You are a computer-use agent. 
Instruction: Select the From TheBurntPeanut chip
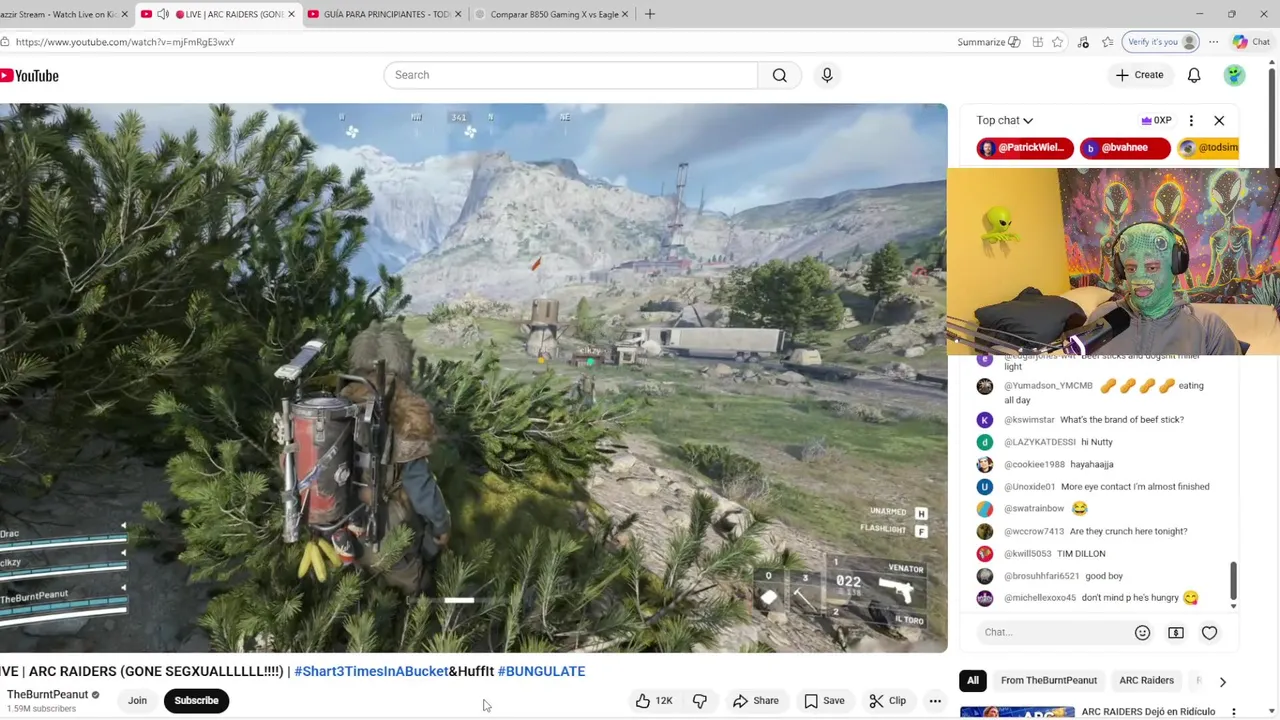(x=1049, y=680)
